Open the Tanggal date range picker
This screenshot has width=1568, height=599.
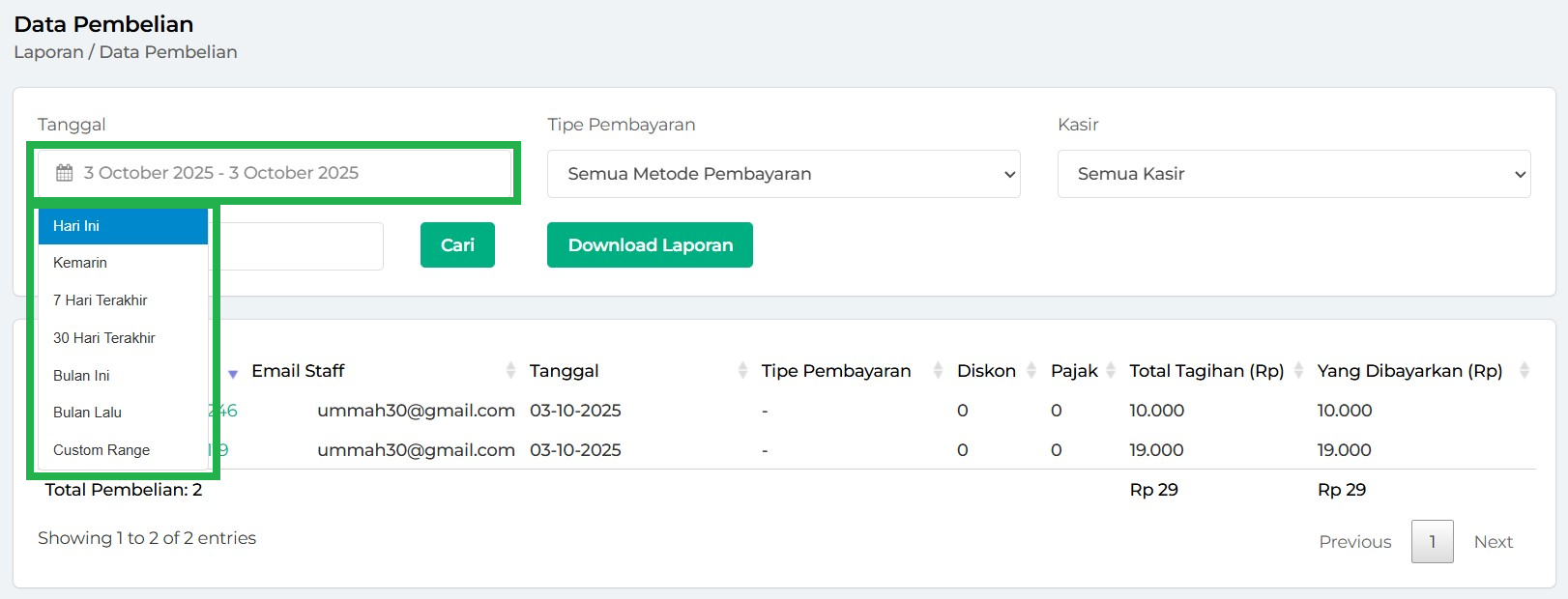coord(275,173)
